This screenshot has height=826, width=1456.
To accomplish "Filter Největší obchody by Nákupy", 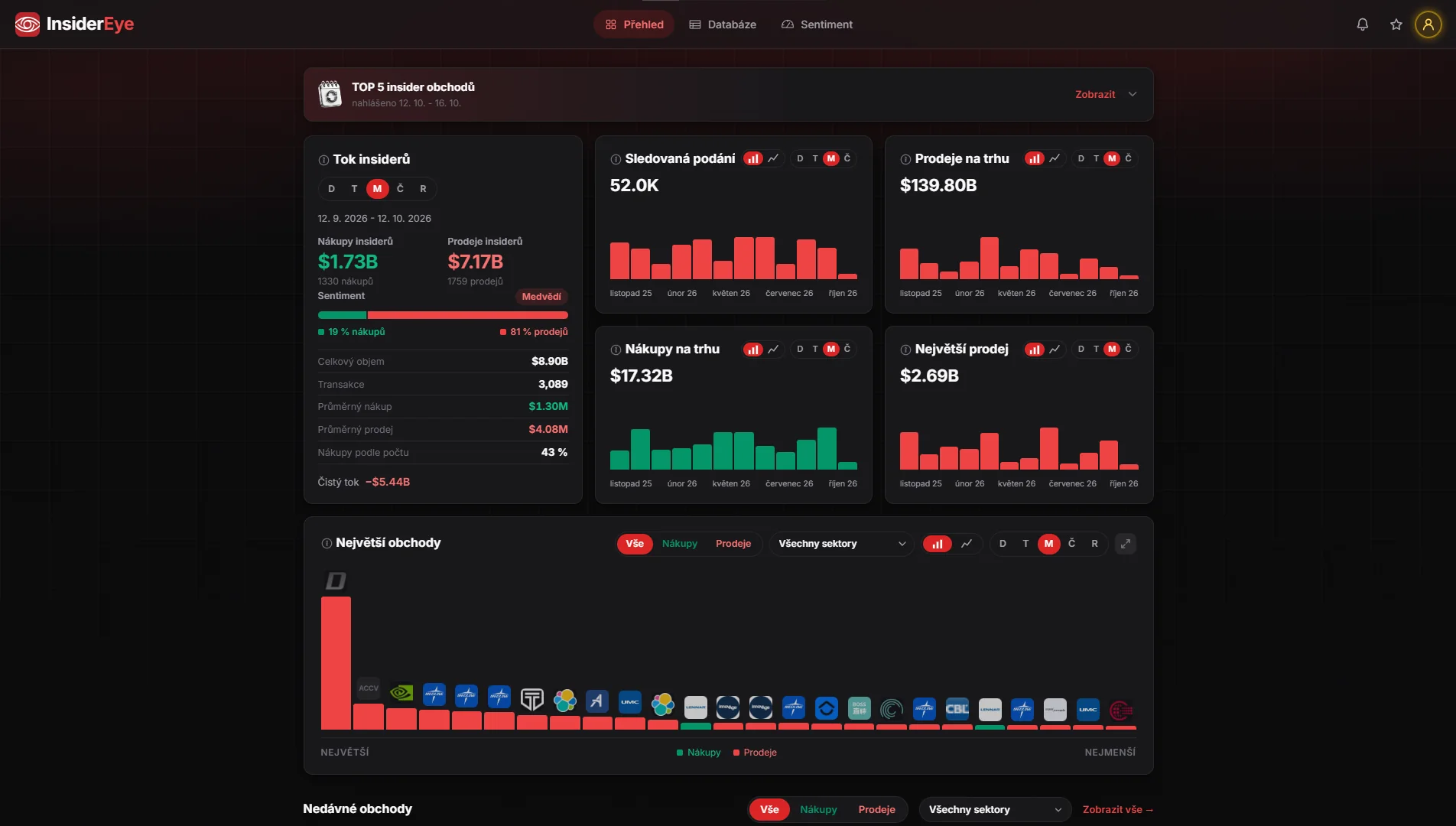I will 680,544.
